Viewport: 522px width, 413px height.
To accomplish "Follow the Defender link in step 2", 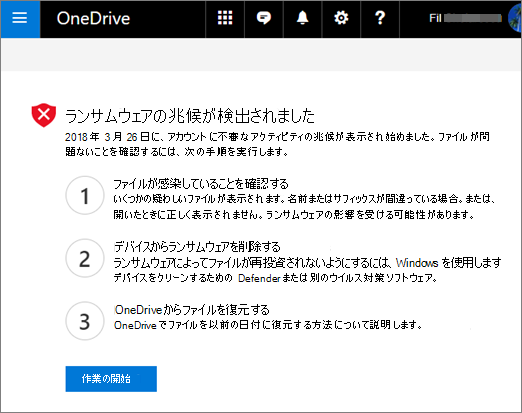I will (259, 278).
